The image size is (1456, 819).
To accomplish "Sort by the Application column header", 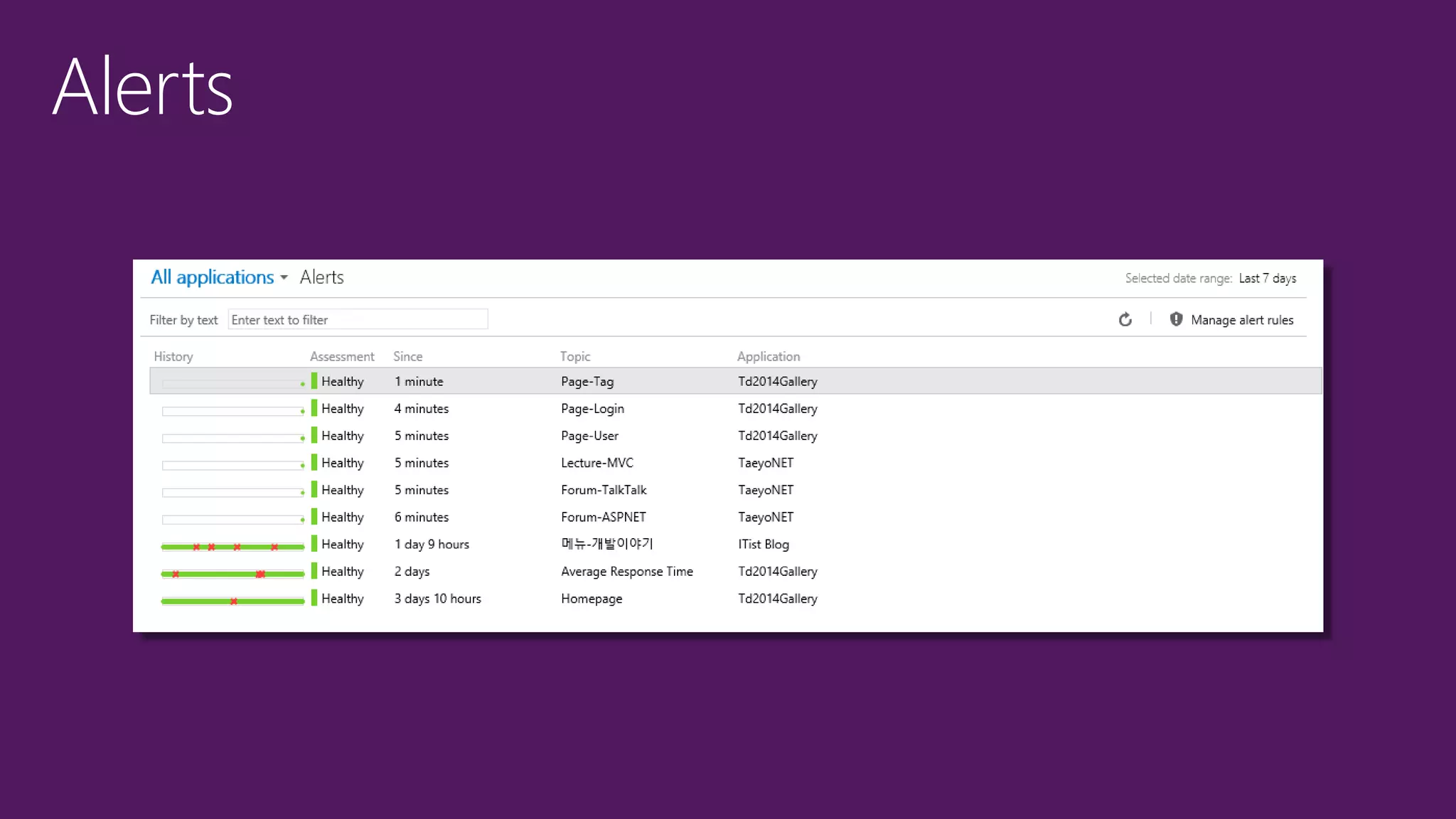I will point(768,357).
